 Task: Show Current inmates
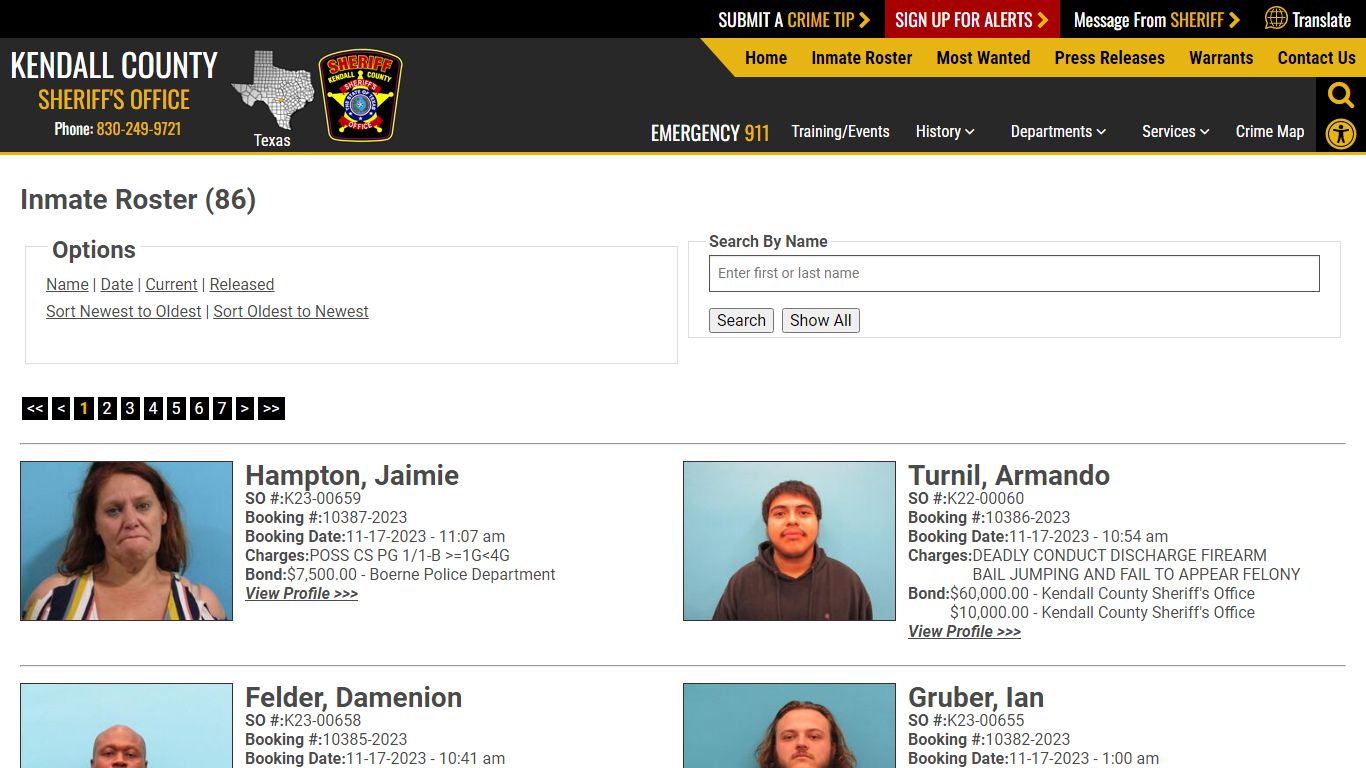[x=171, y=284]
